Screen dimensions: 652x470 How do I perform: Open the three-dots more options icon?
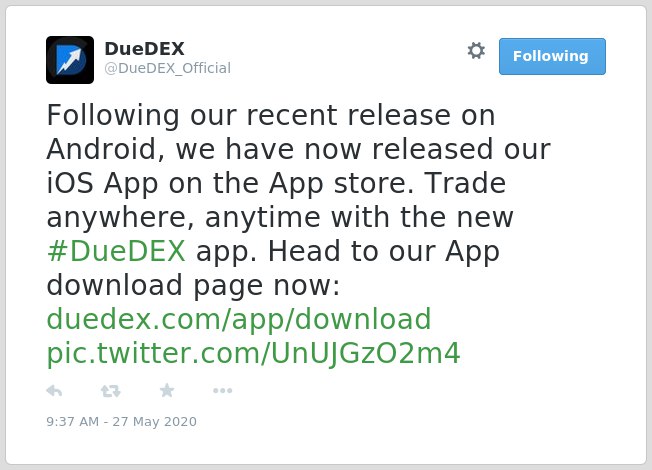[222, 391]
